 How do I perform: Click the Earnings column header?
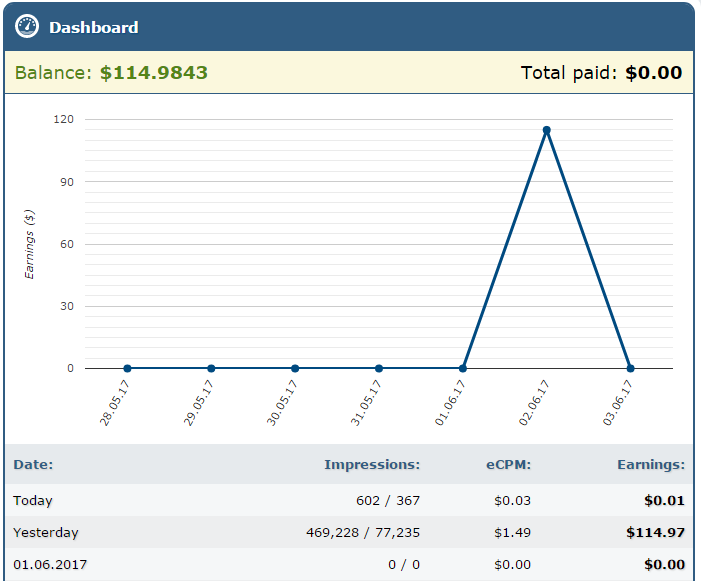[x=650, y=464]
